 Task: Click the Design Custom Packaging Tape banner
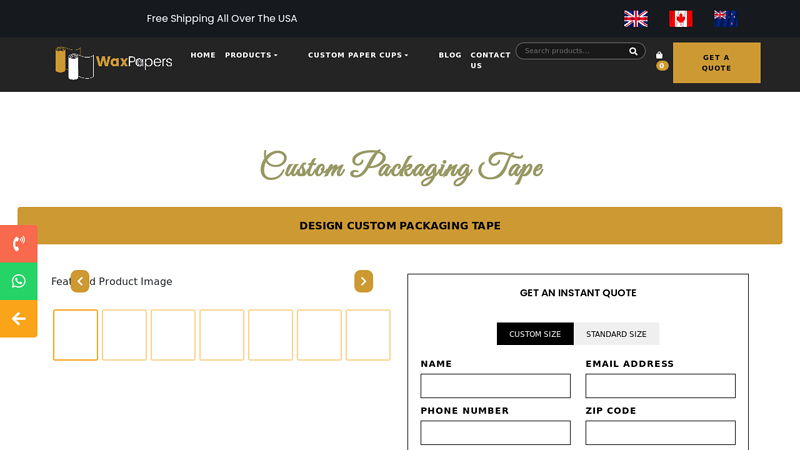400,226
